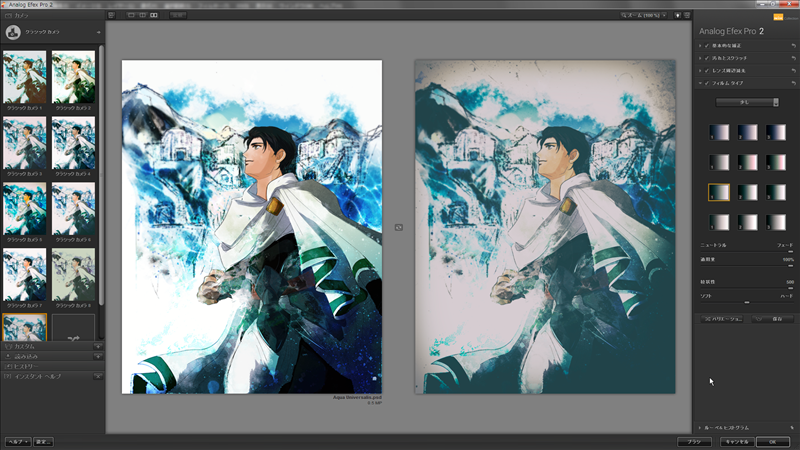Click the compare button in top toolbar
The image size is (800, 450).
point(178,15)
